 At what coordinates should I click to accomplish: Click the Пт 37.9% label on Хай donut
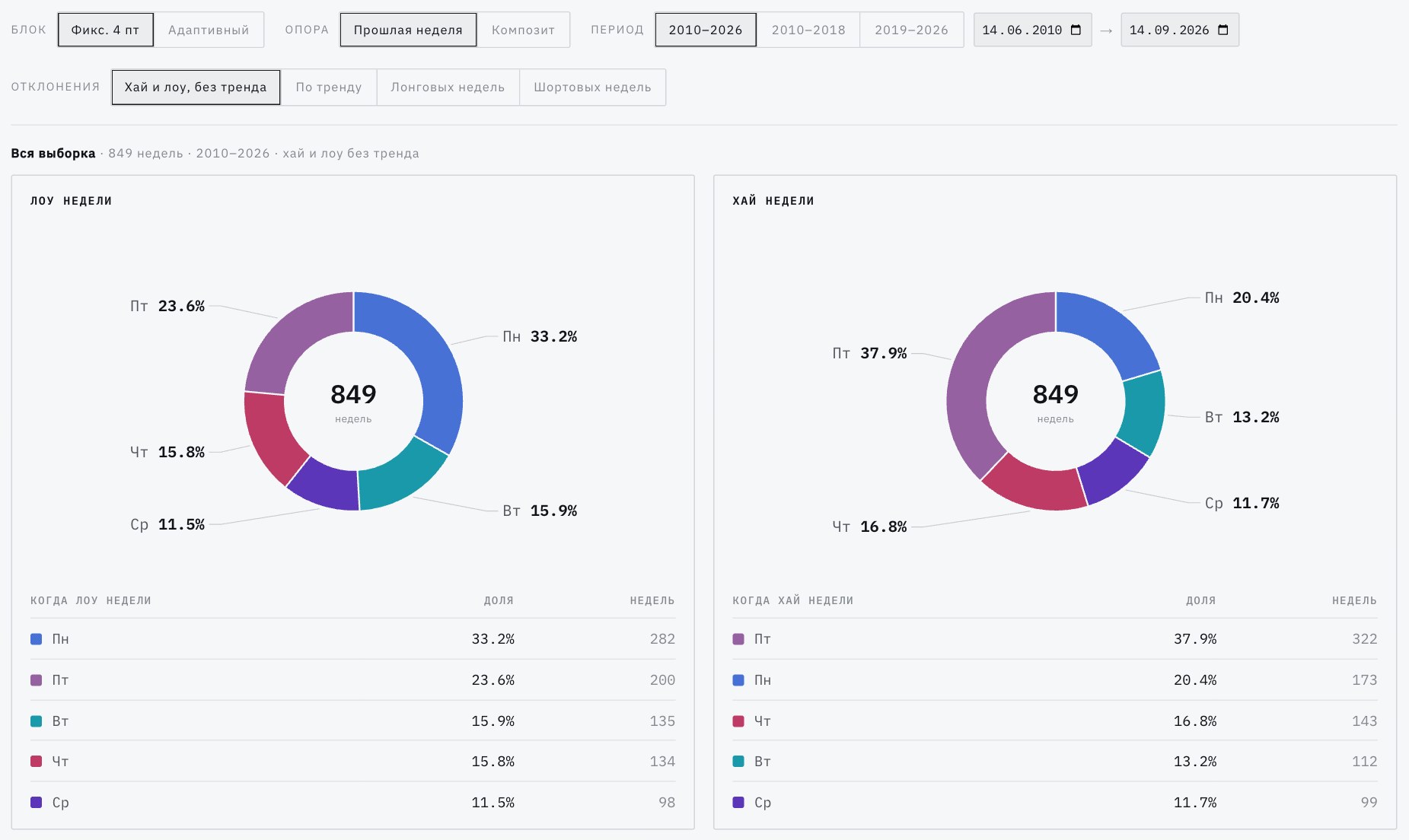[869, 353]
